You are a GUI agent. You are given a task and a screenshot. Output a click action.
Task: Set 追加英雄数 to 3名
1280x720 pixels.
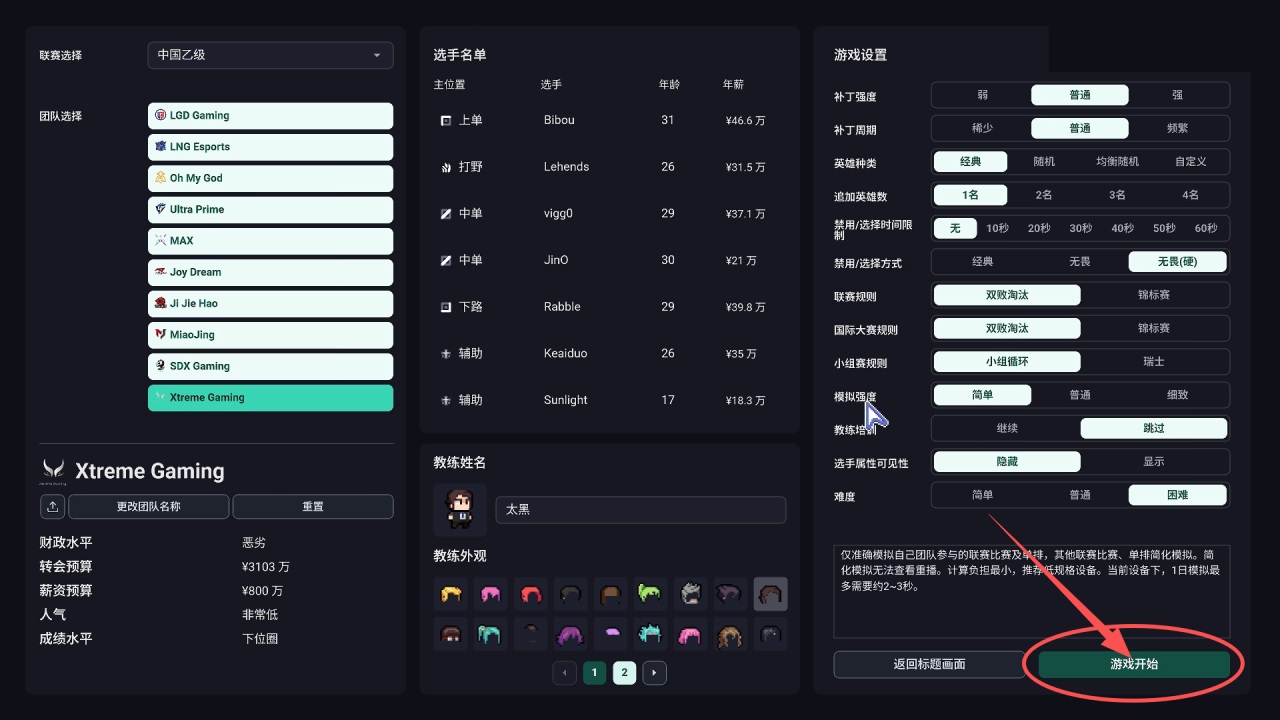1117,195
